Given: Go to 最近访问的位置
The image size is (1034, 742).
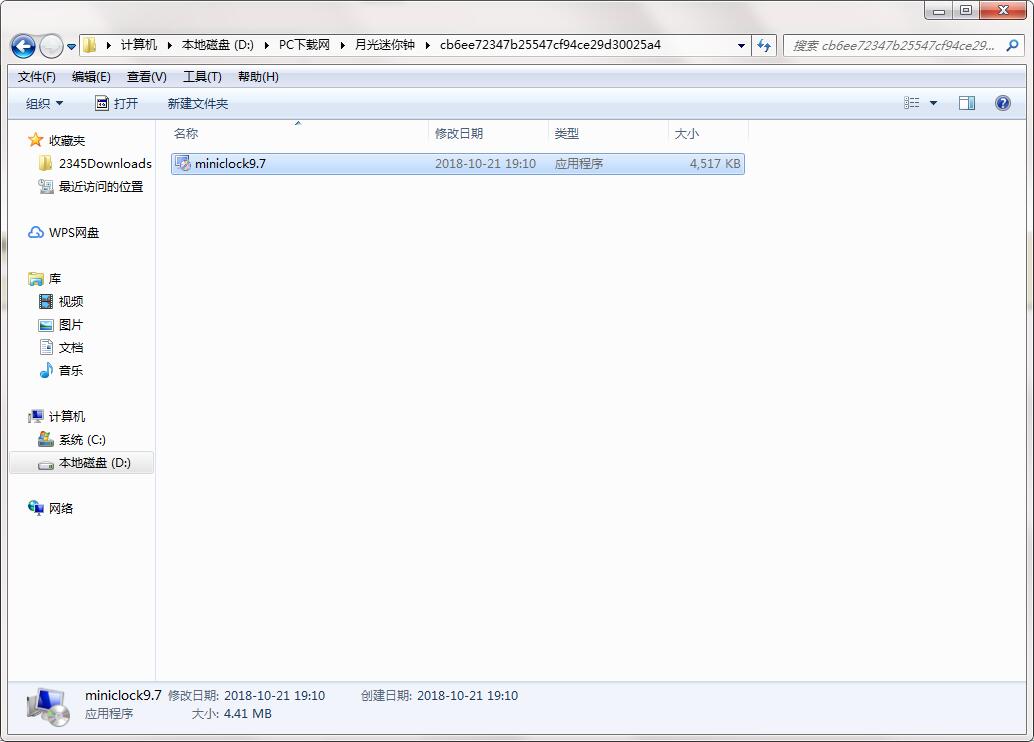Looking at the screenshot, I should (x=91, y=187).
